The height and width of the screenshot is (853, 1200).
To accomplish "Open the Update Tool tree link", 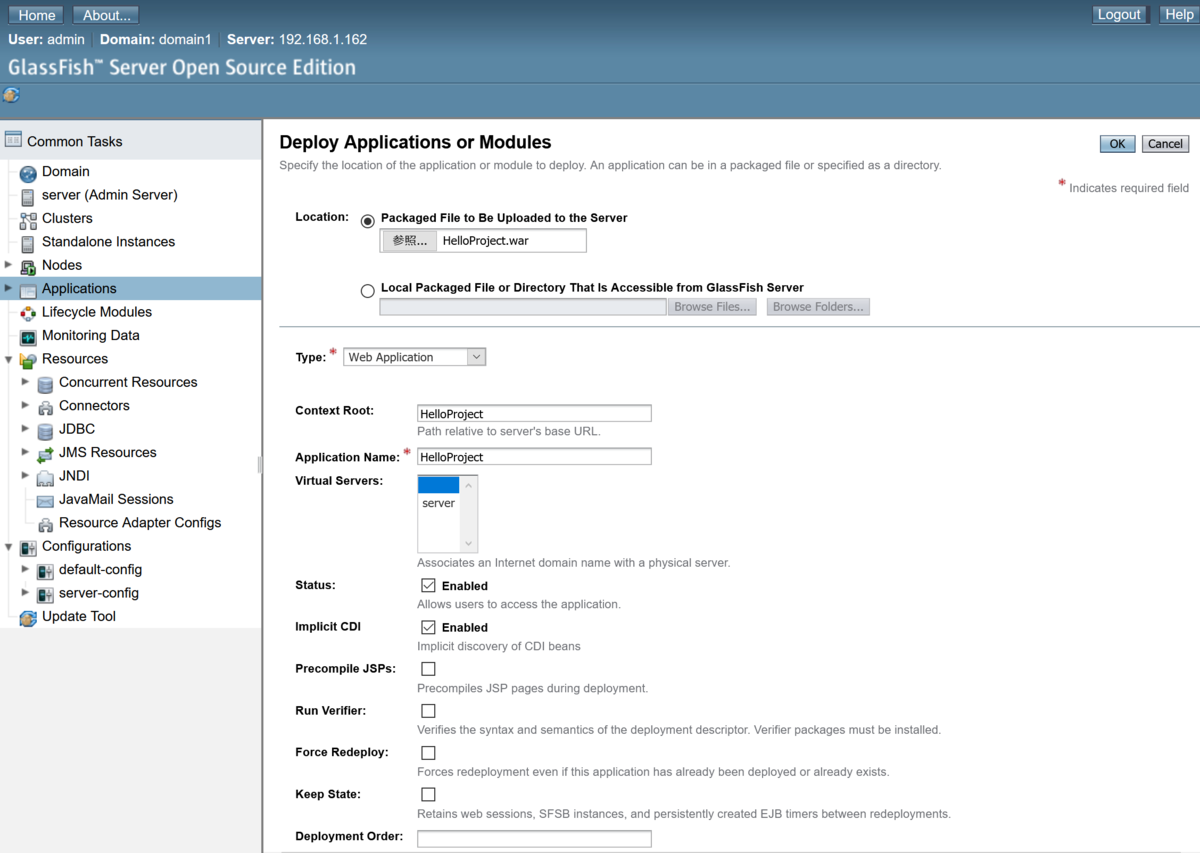I will point(79,616).
